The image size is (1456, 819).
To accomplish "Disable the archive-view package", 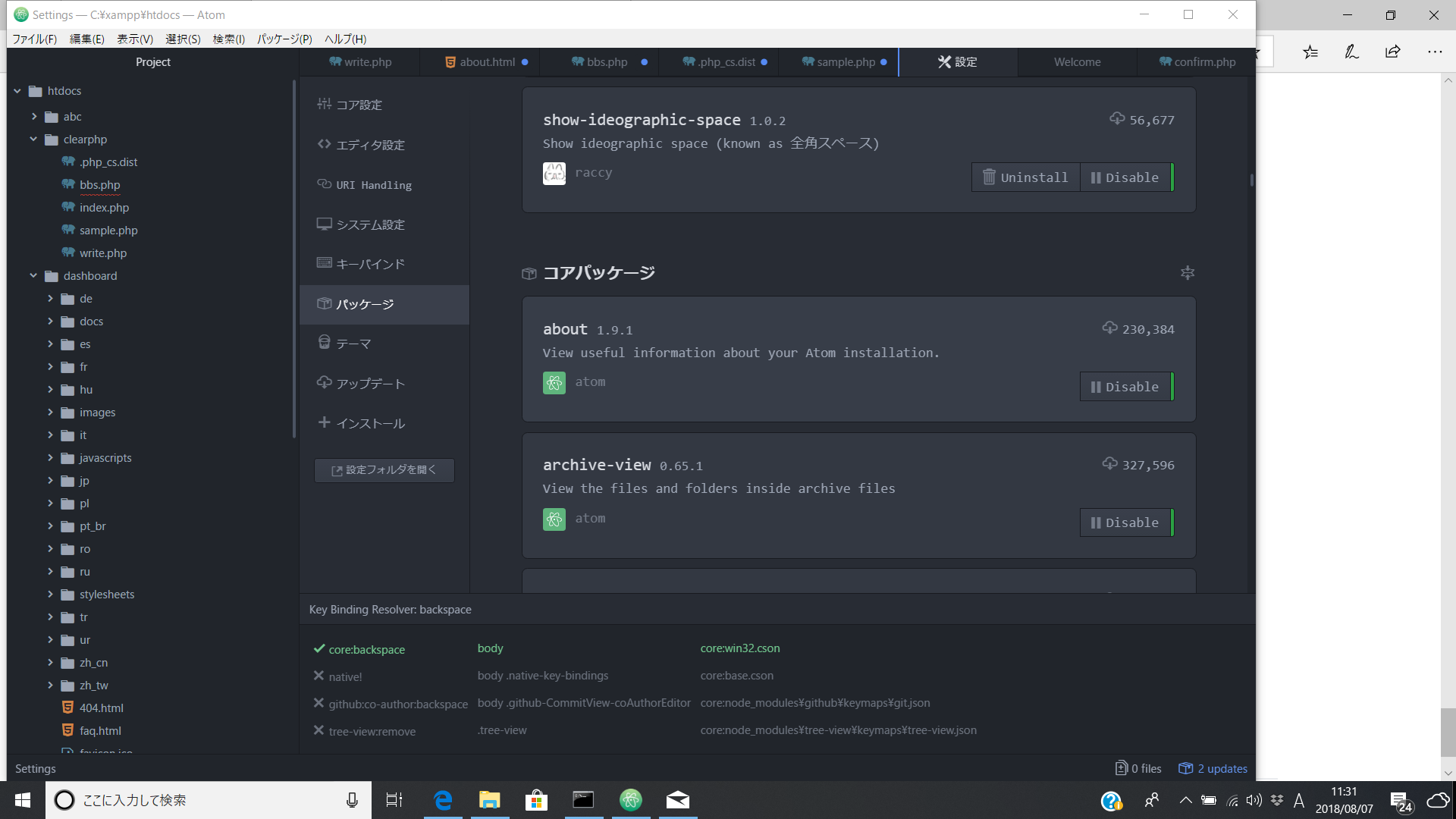I will 1125,522.
